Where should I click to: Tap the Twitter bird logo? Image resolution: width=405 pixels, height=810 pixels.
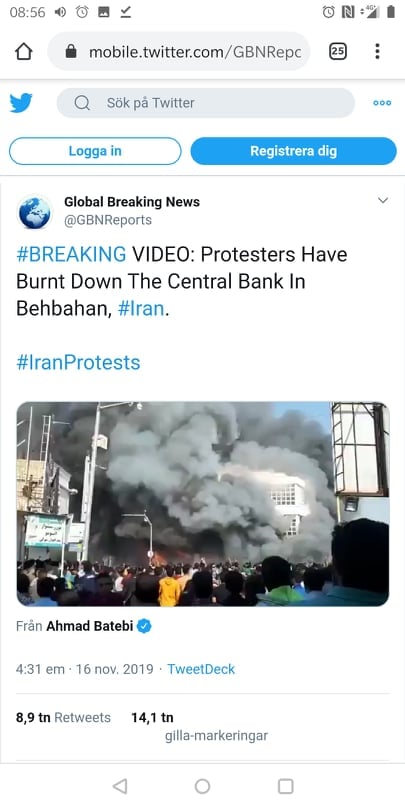point(21,103)
